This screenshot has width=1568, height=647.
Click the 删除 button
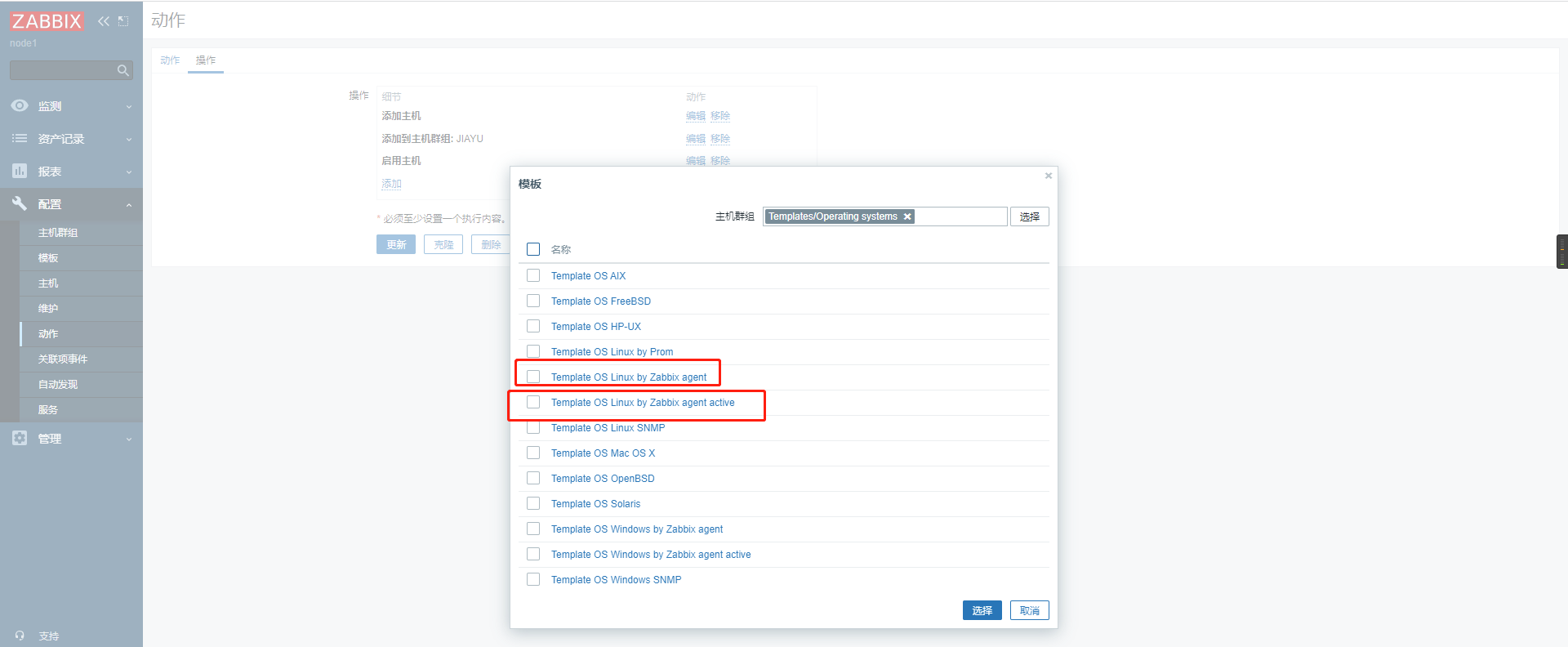point(491,244)
